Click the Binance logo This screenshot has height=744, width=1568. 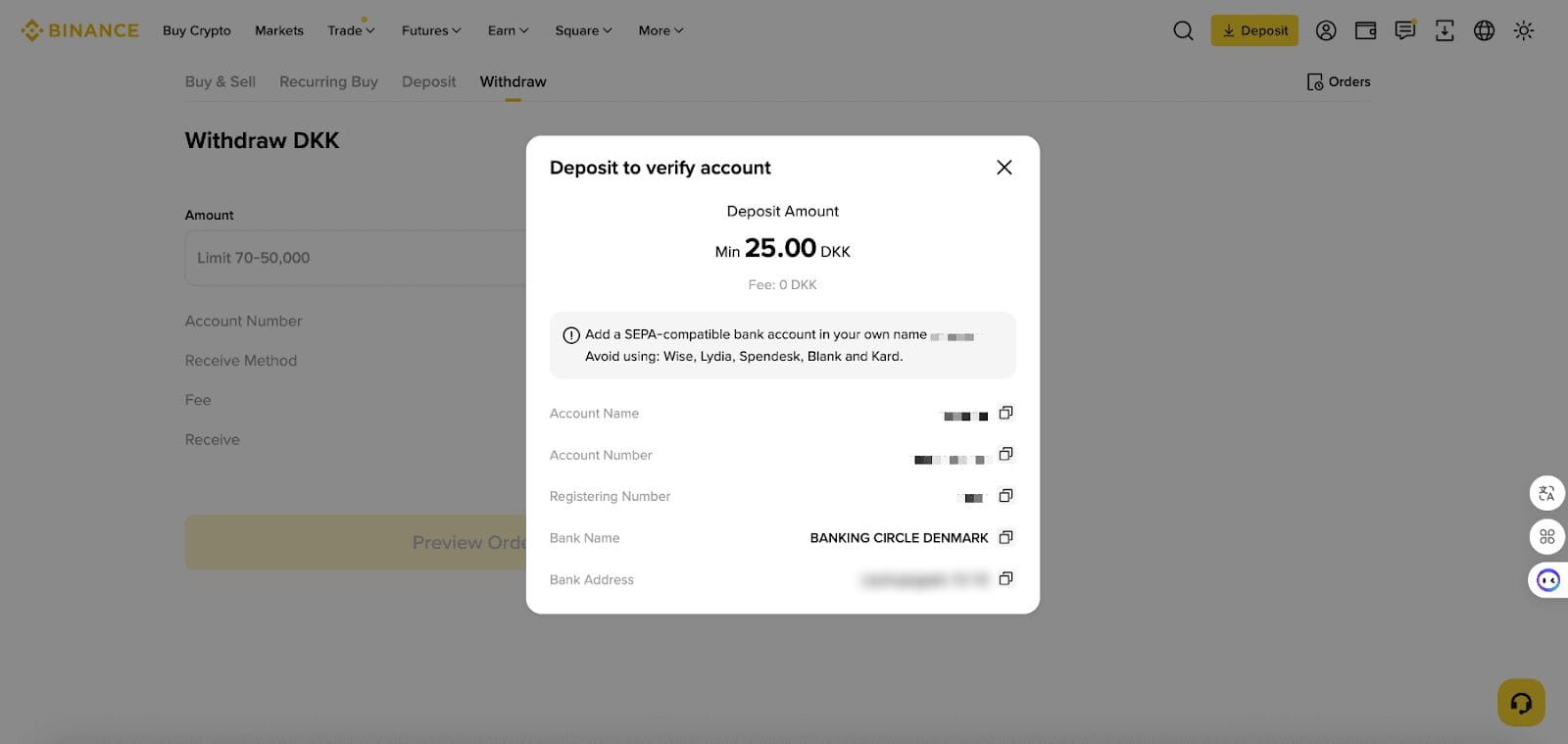pos(79,30)
